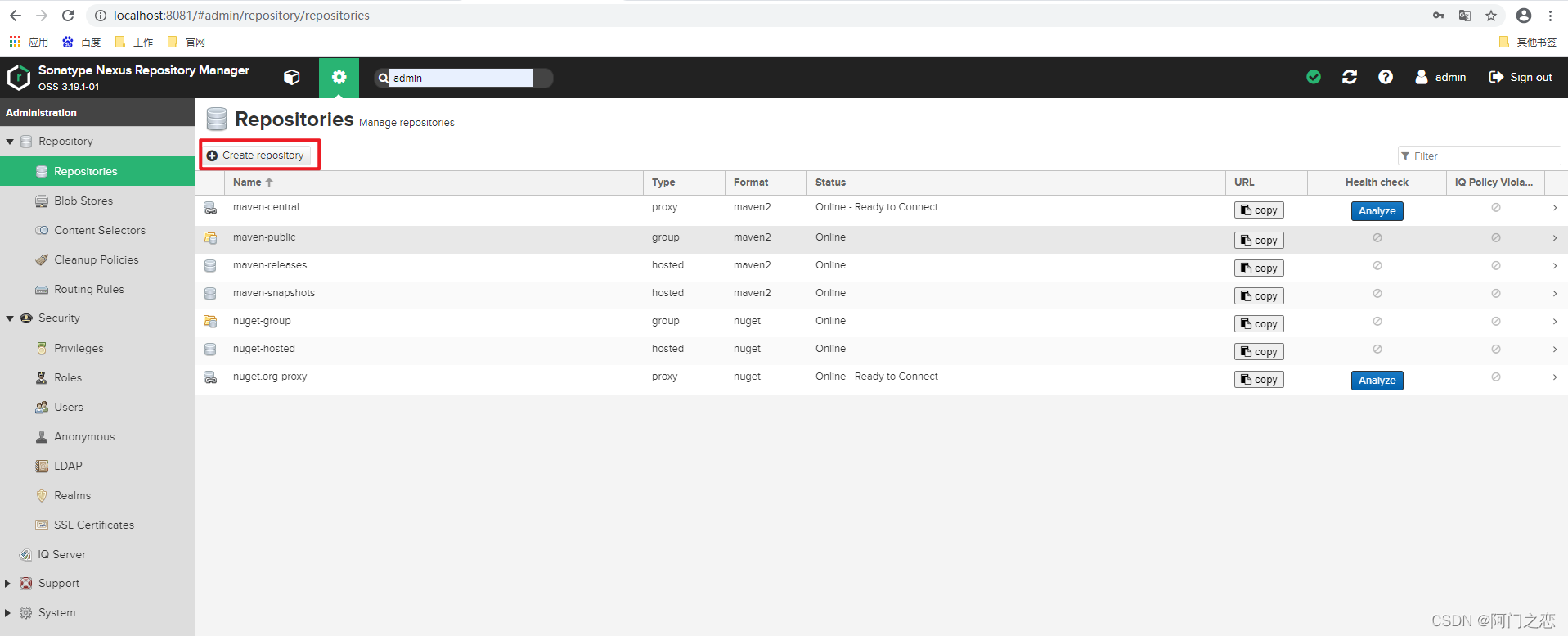Click the maven-public group repository icon

coord(210,238)
